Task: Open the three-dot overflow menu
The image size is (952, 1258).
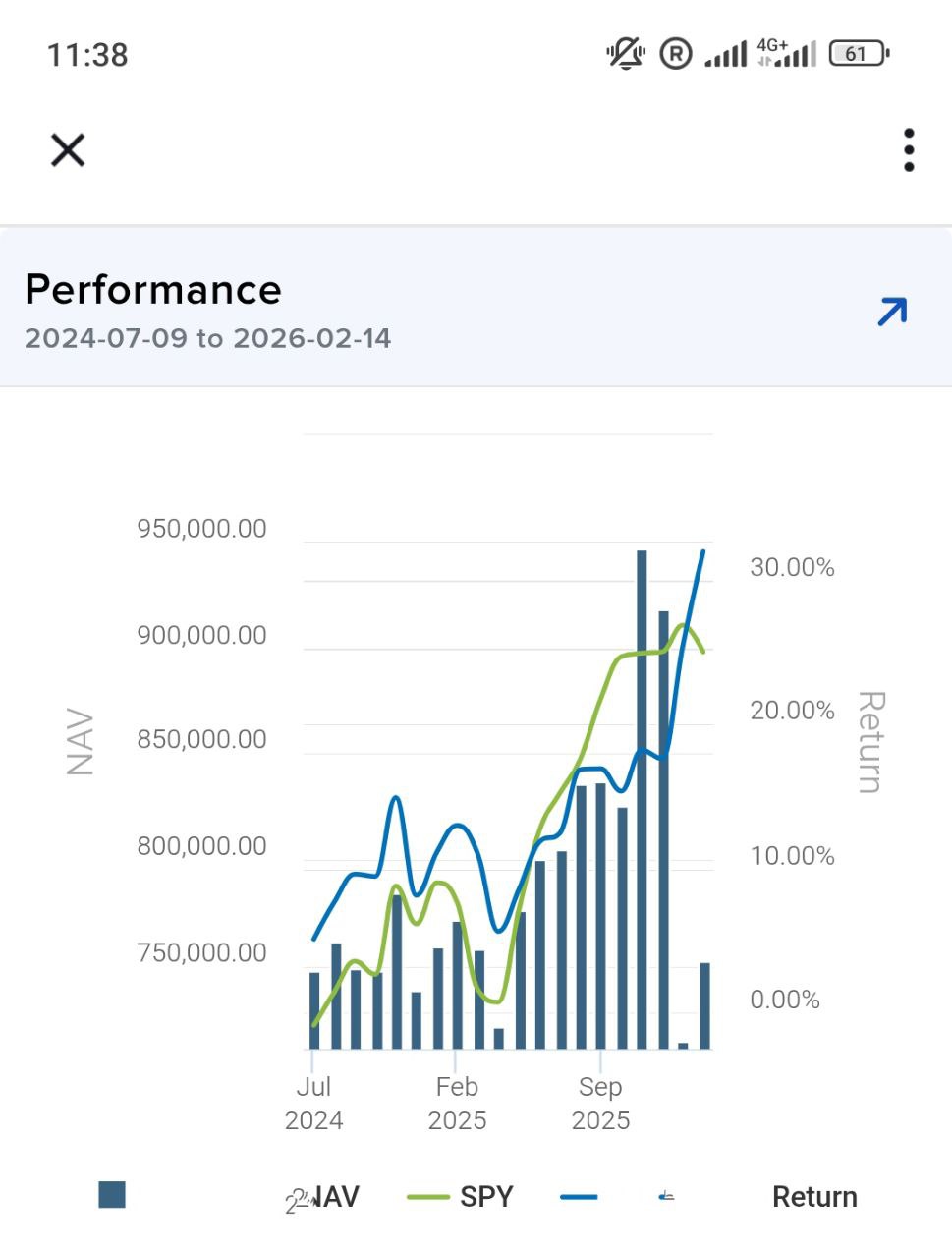Action: (x=909, y=150)
